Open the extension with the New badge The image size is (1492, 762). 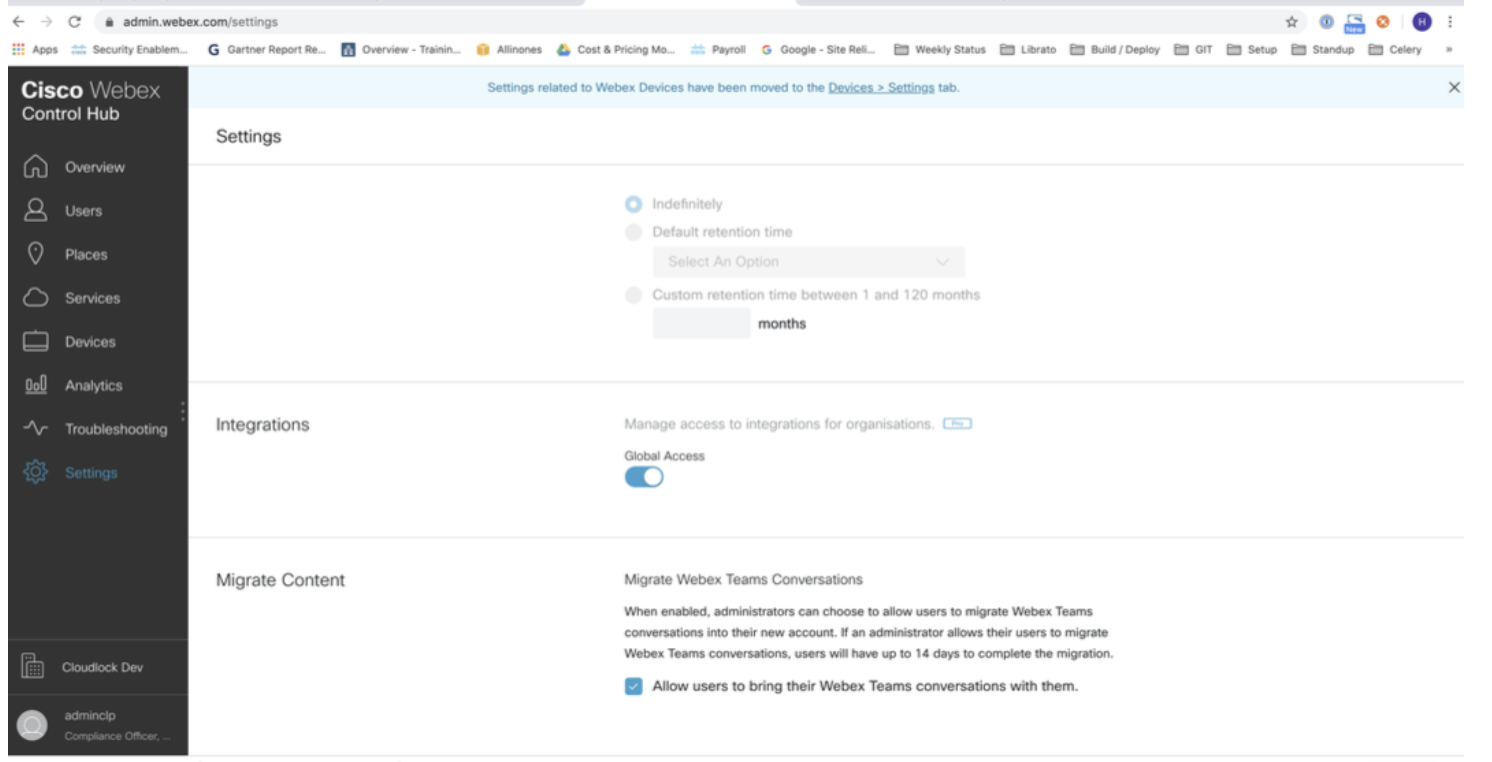click(1354, 22)
